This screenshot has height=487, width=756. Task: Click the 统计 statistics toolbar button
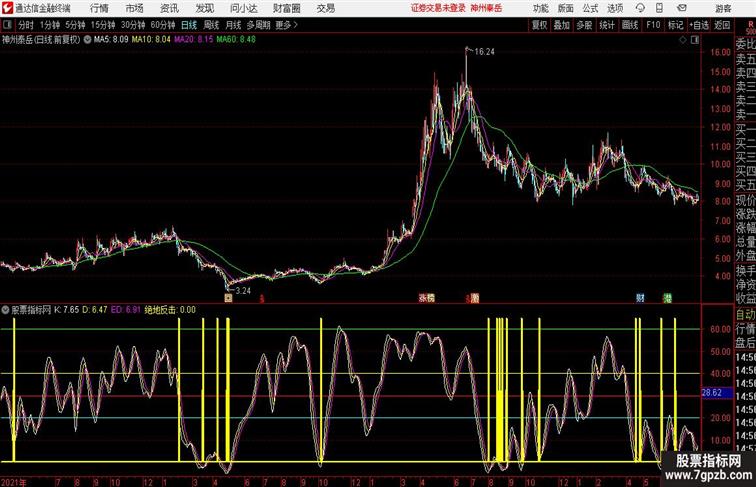point(607,25)
